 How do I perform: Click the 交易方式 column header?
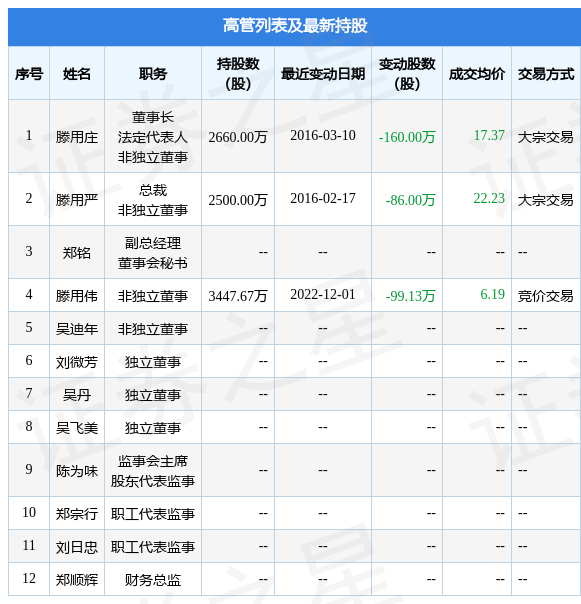[546, 73]
